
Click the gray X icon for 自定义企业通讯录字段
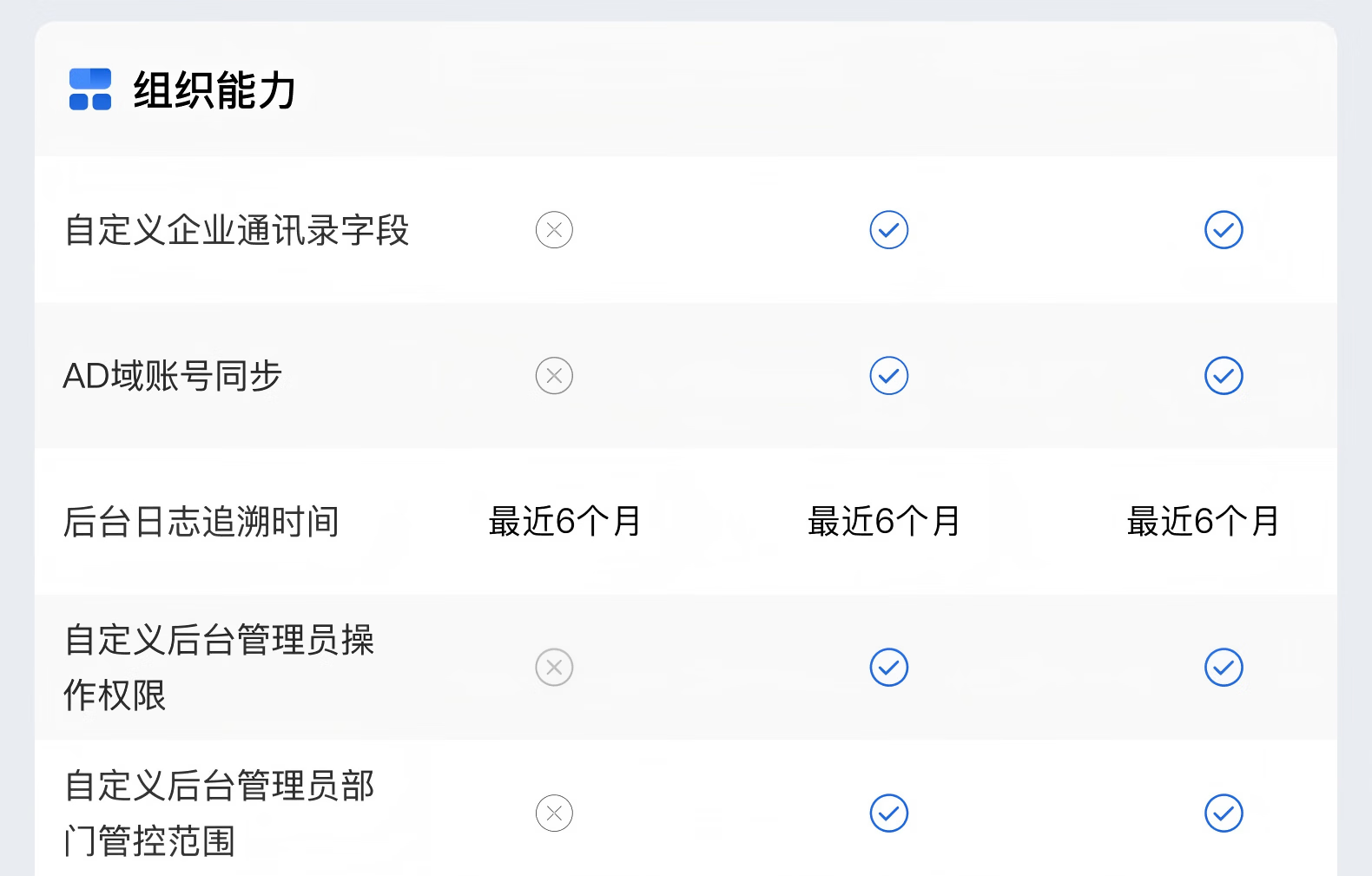point(554,230)
